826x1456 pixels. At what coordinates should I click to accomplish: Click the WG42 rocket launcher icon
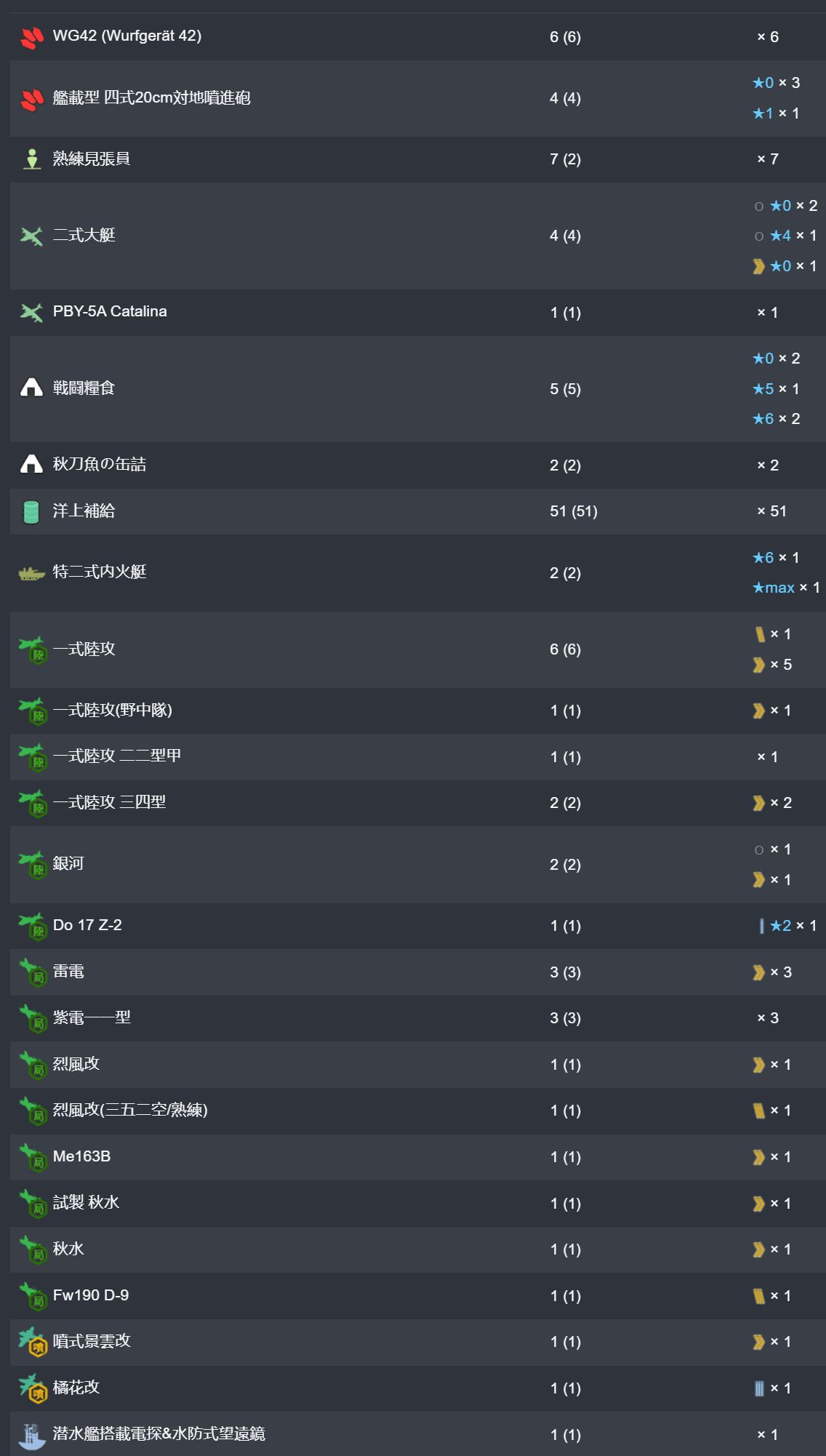31,37
